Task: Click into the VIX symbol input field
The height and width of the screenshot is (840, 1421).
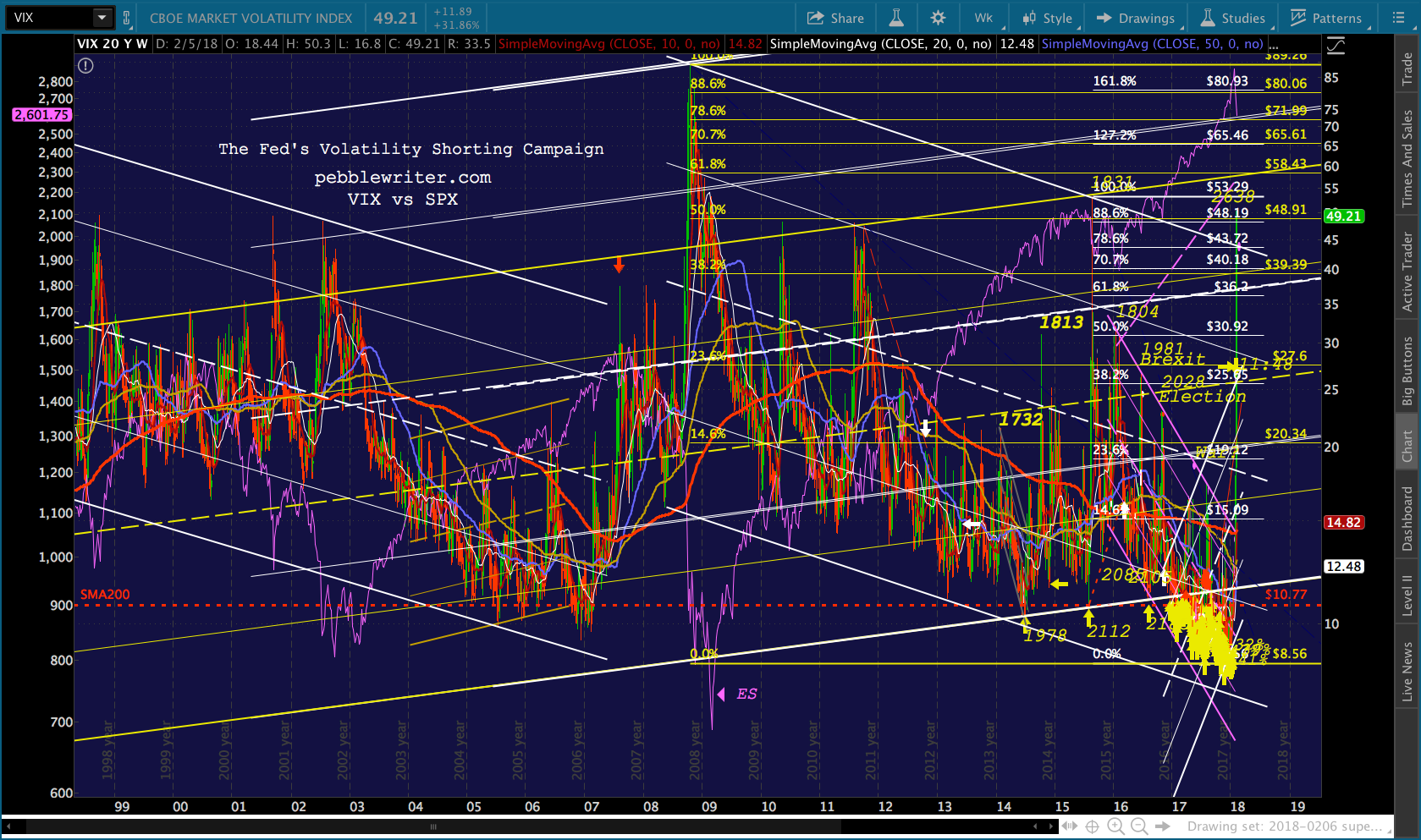Action: 49,18
